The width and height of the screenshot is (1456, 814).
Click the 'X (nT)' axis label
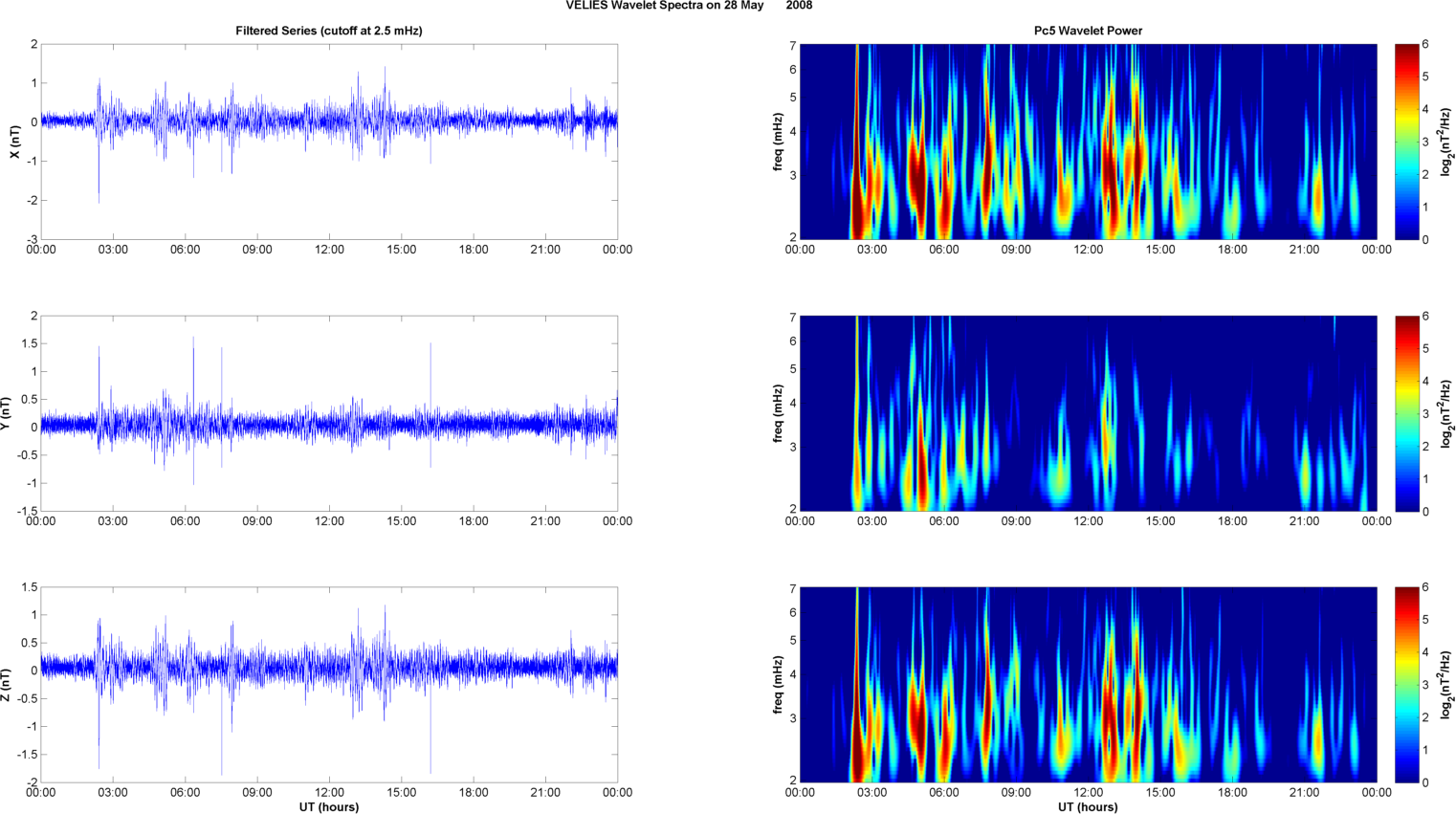click(x=14, y=142)
